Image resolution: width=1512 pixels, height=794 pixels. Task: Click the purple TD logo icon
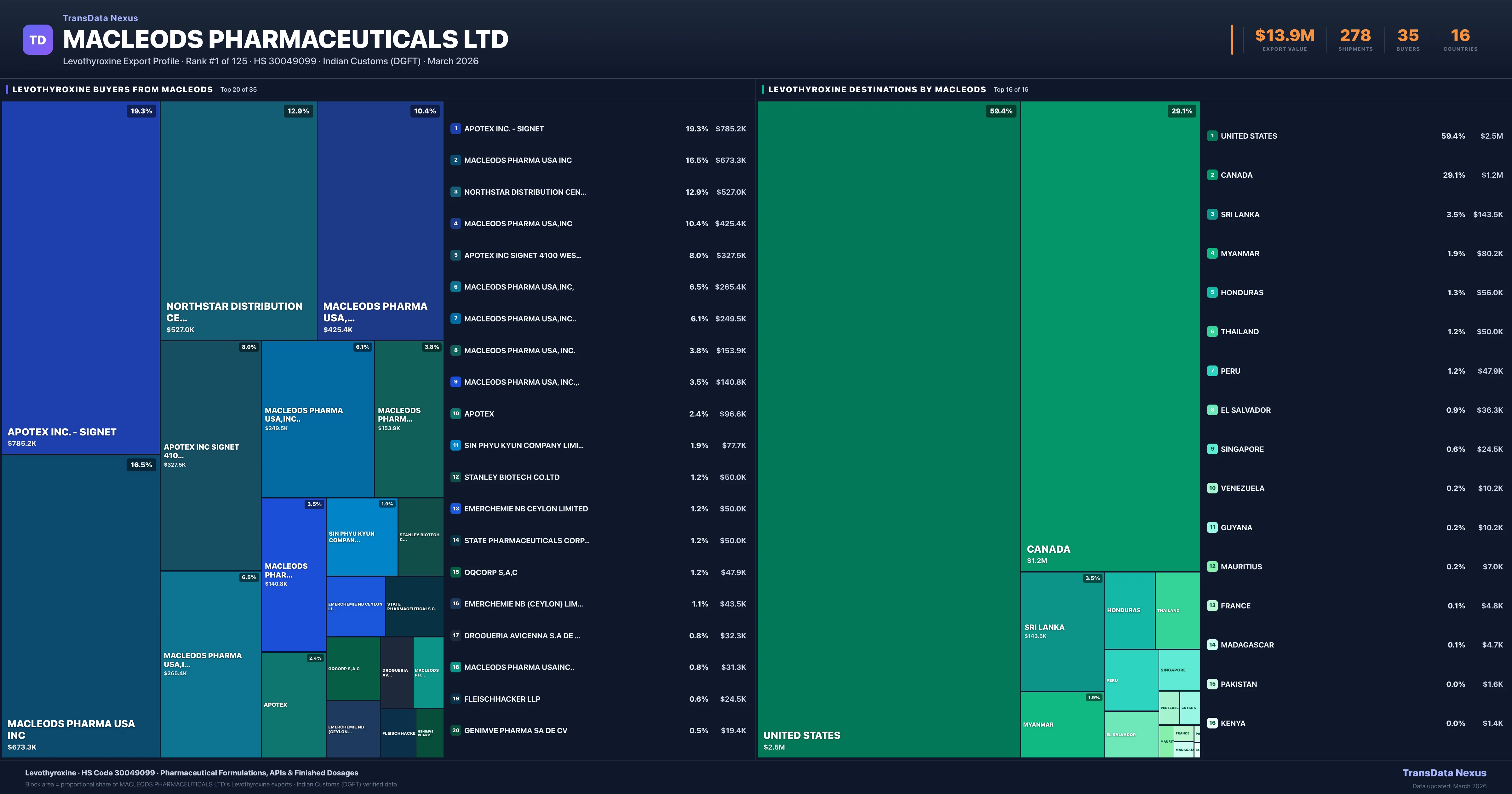pyautogui.click(x=37, y=40)
